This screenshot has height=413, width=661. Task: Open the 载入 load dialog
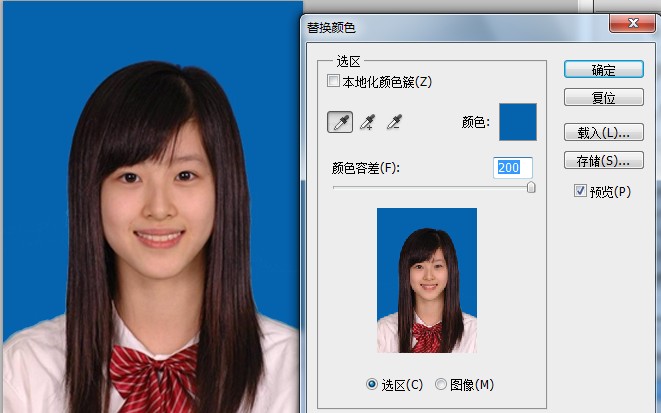pyautogui.click(x=604, y=132)
